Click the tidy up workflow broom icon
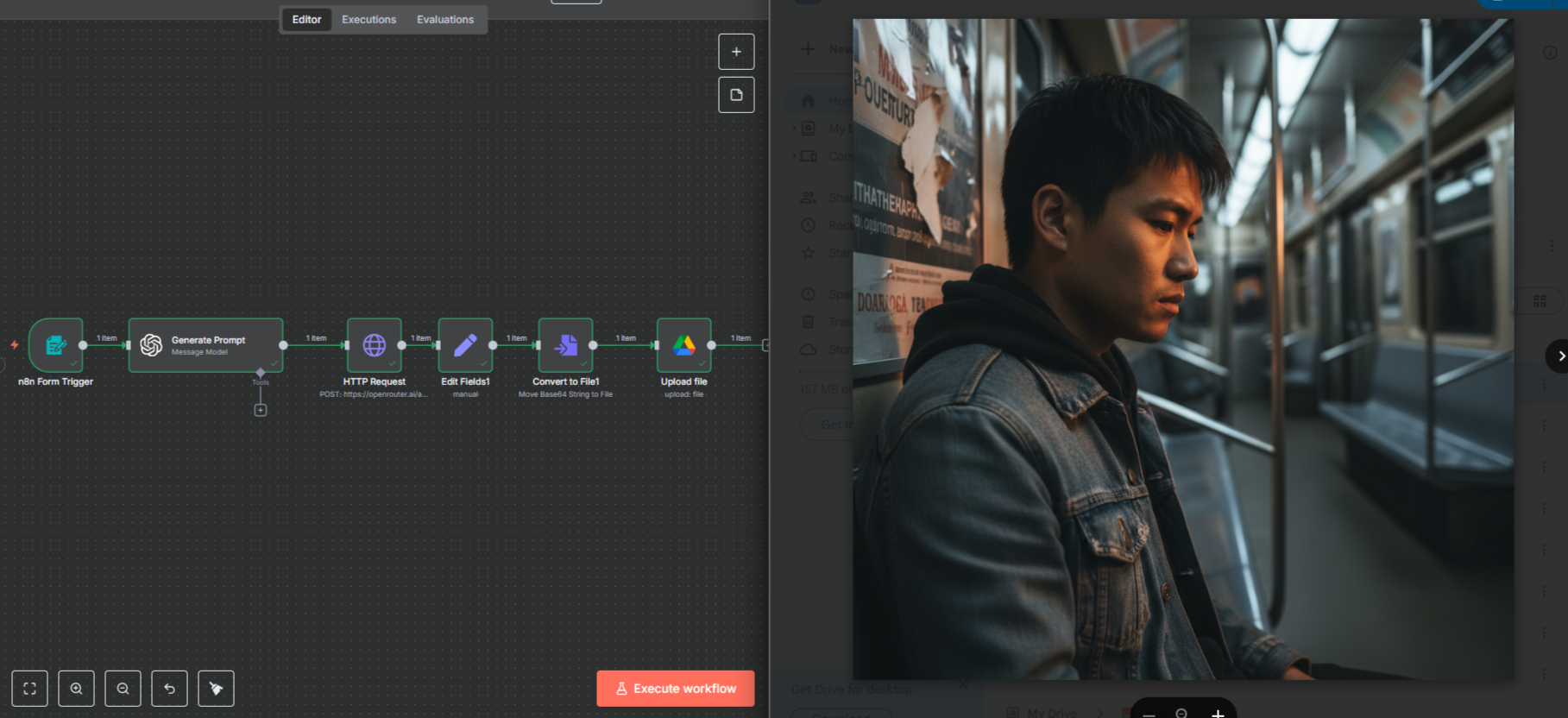The height and width of the screenshot is (718, 1568). tap(217, 689)
